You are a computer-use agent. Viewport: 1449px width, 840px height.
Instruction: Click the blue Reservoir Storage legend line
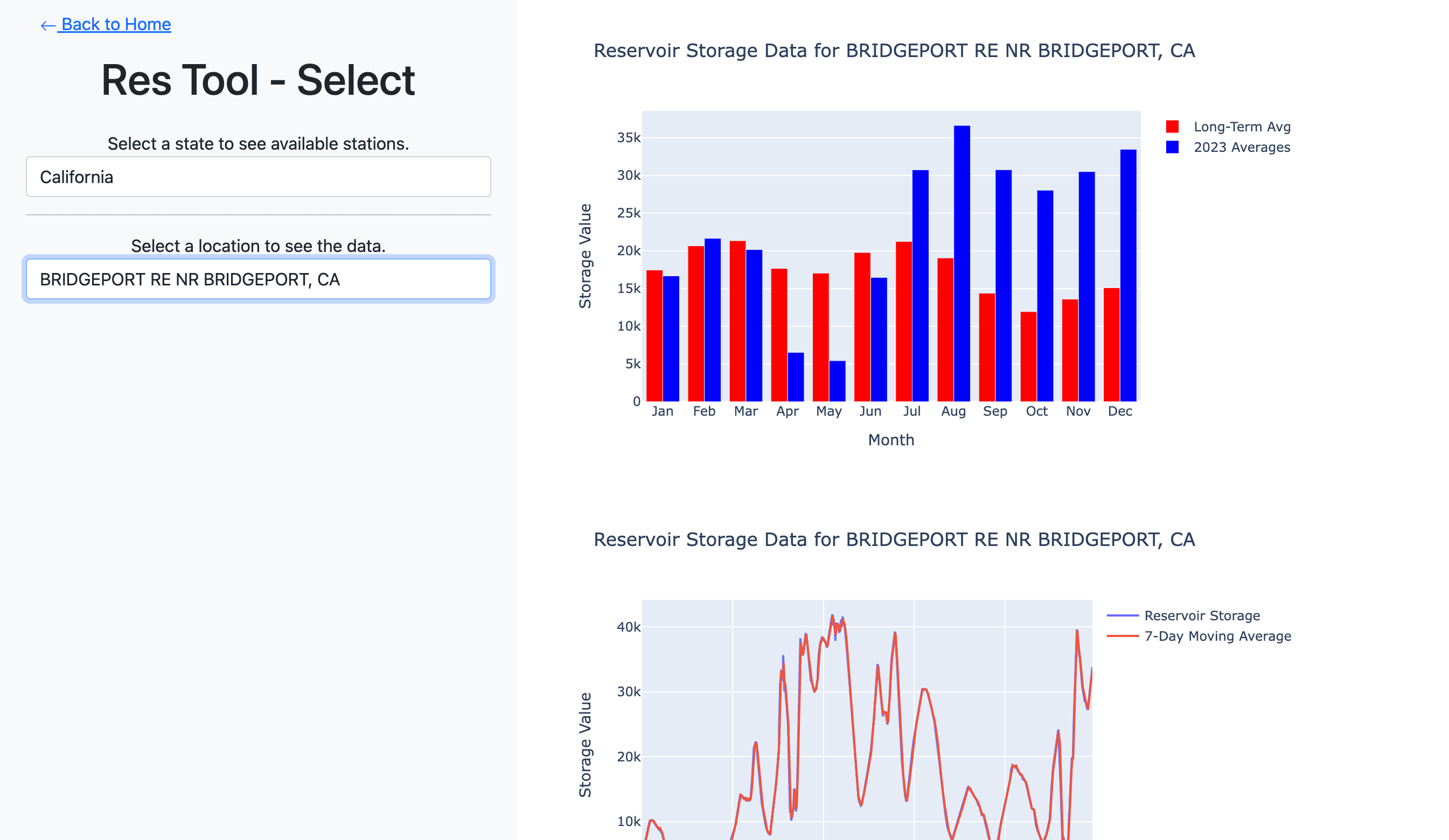(1123, 616)
